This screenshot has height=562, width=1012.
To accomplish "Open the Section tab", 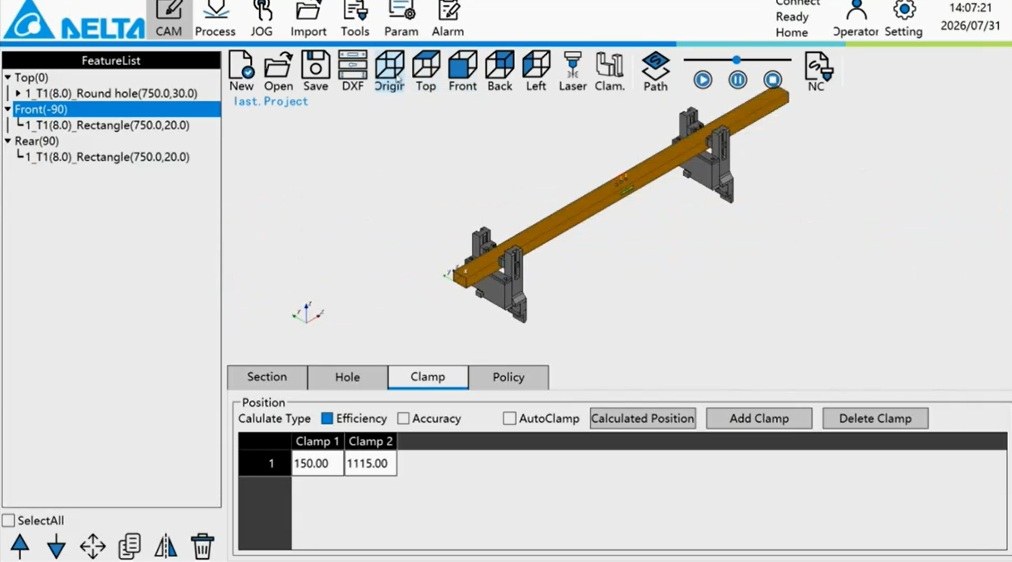I will (x=267, y=377).
